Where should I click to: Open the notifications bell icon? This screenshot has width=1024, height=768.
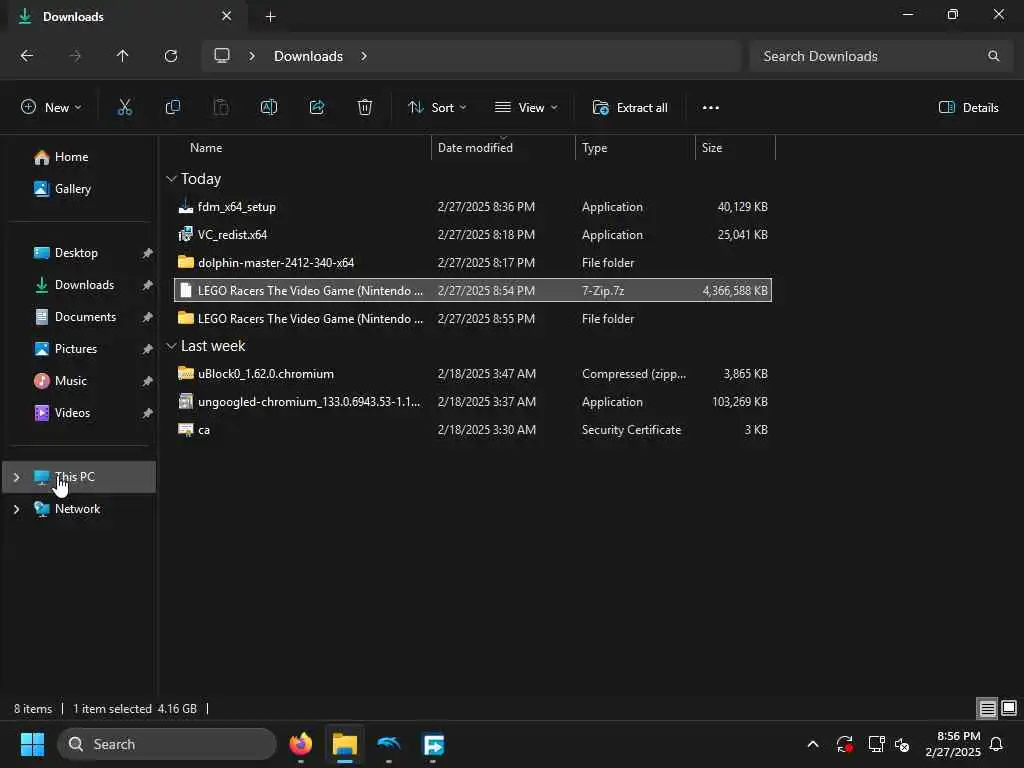click(x=996, y=744)
